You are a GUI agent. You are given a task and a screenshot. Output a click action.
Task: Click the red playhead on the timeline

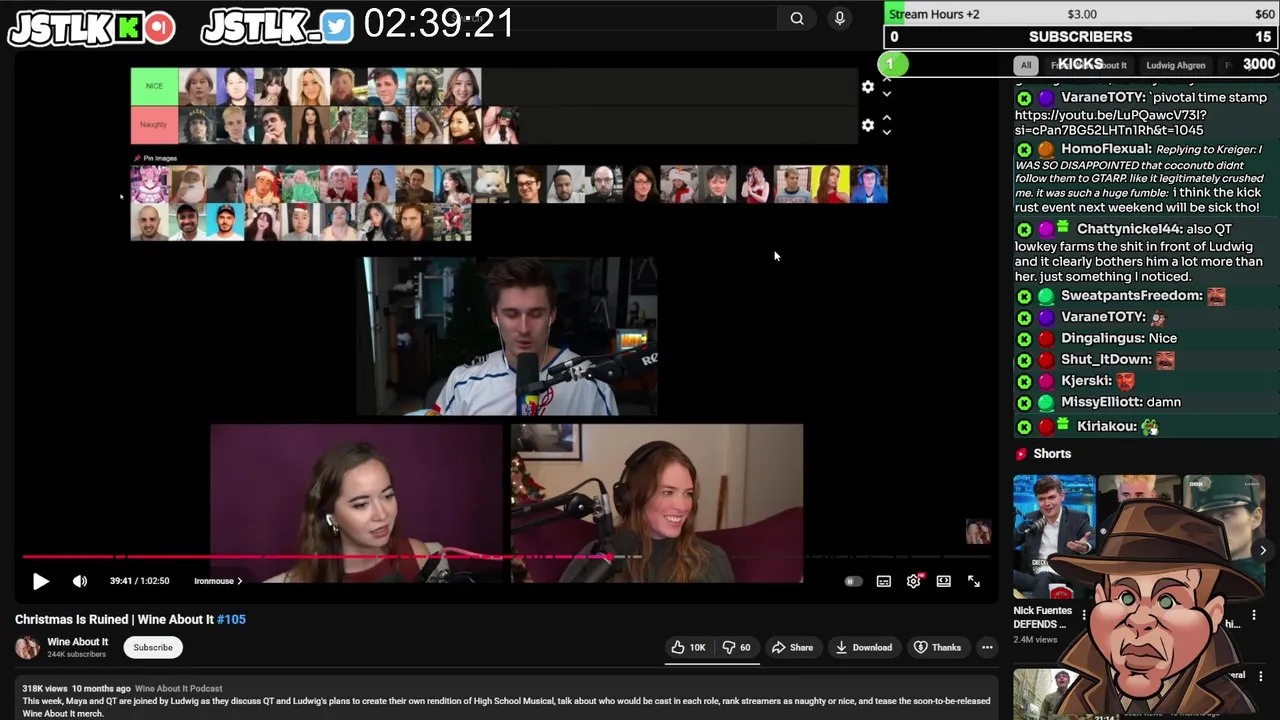608,557
